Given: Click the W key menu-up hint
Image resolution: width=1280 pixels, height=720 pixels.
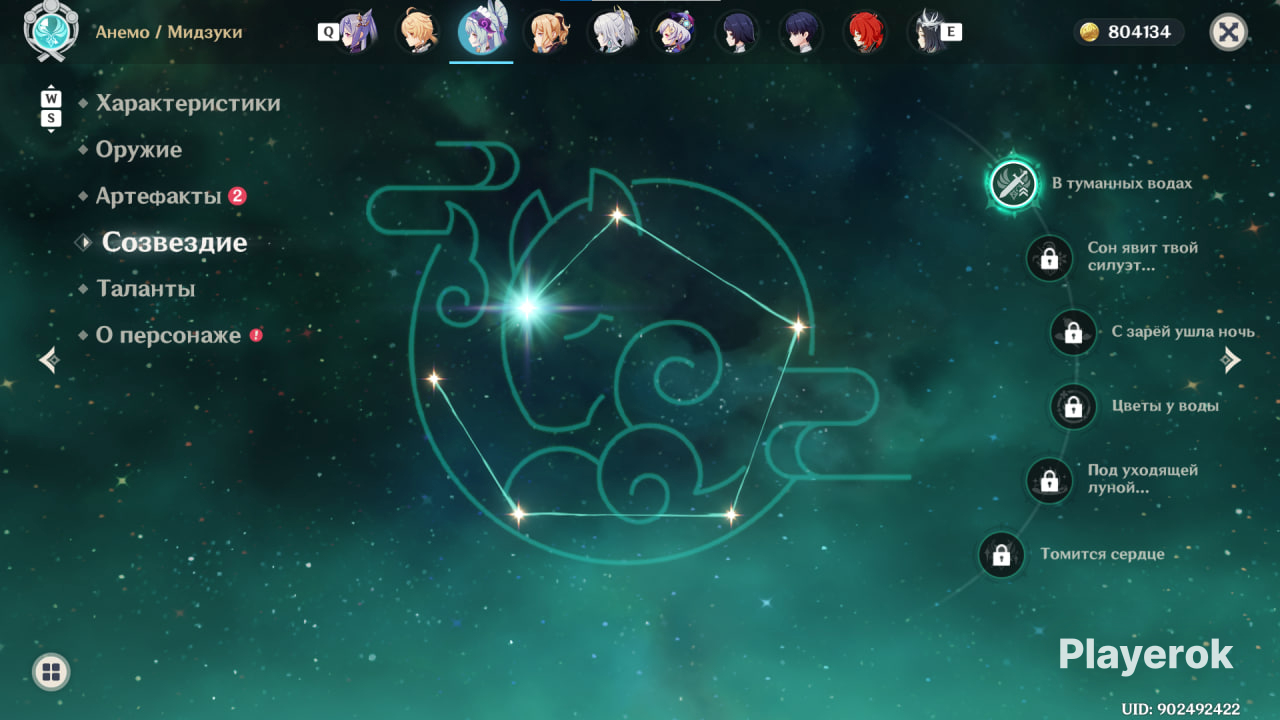Looking at the screenshot, I should [x=51, y=99].
